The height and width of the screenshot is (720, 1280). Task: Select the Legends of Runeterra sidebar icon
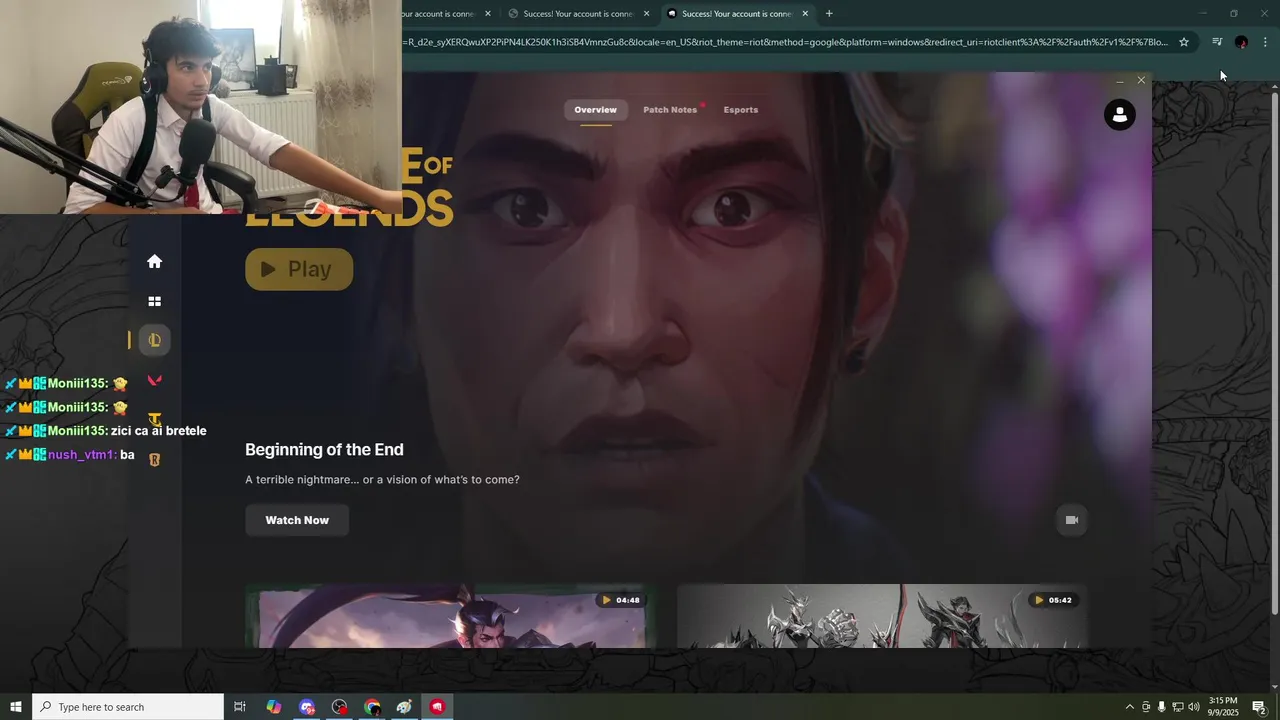pyautogui.click(x=154, y=459)
